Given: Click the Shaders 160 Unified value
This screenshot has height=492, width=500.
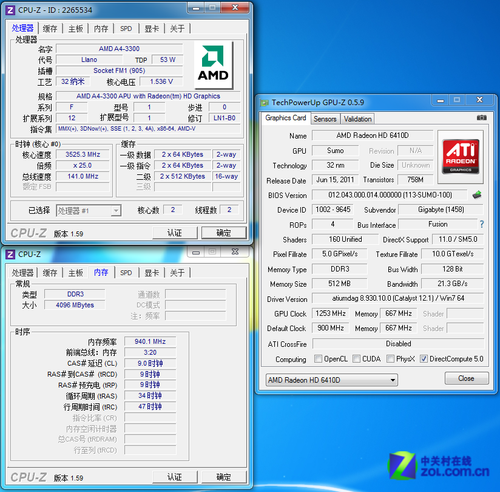Looking at the screenshot, I should [x=345, y=239].
